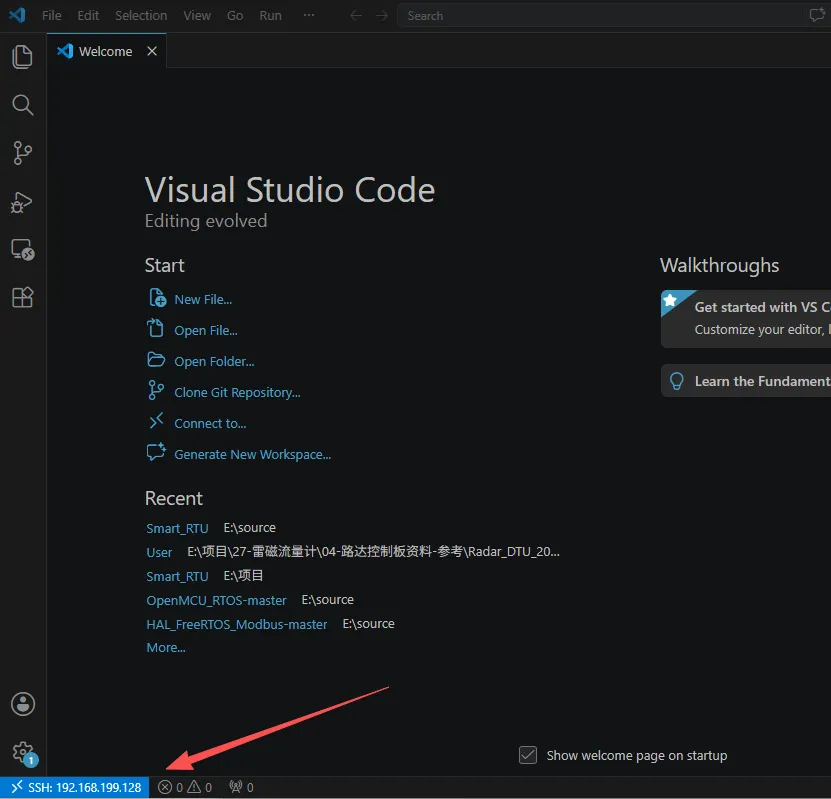Go forward with right arrow
The width and height of the screenshot is (831, 799).
[x=382, y=15]
